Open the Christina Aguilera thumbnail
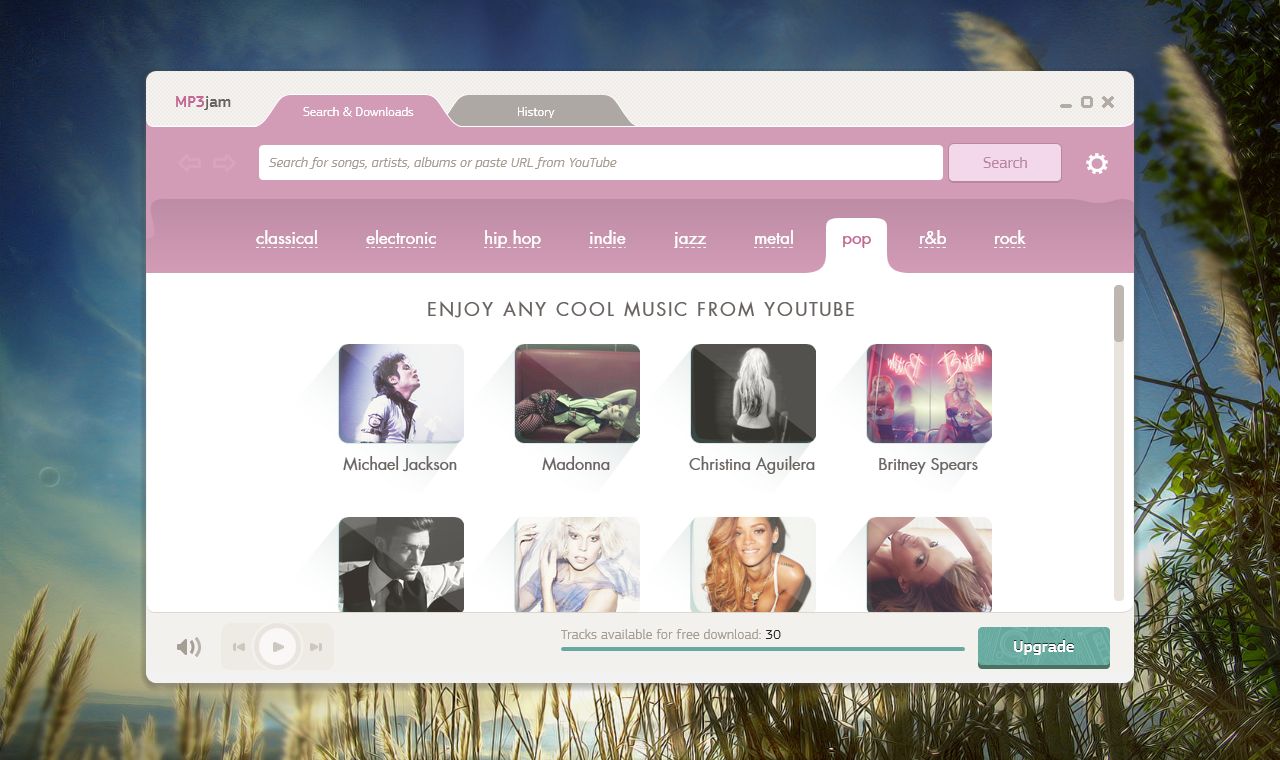This screenshot has width=1280, height=760. tap(753, 393)
